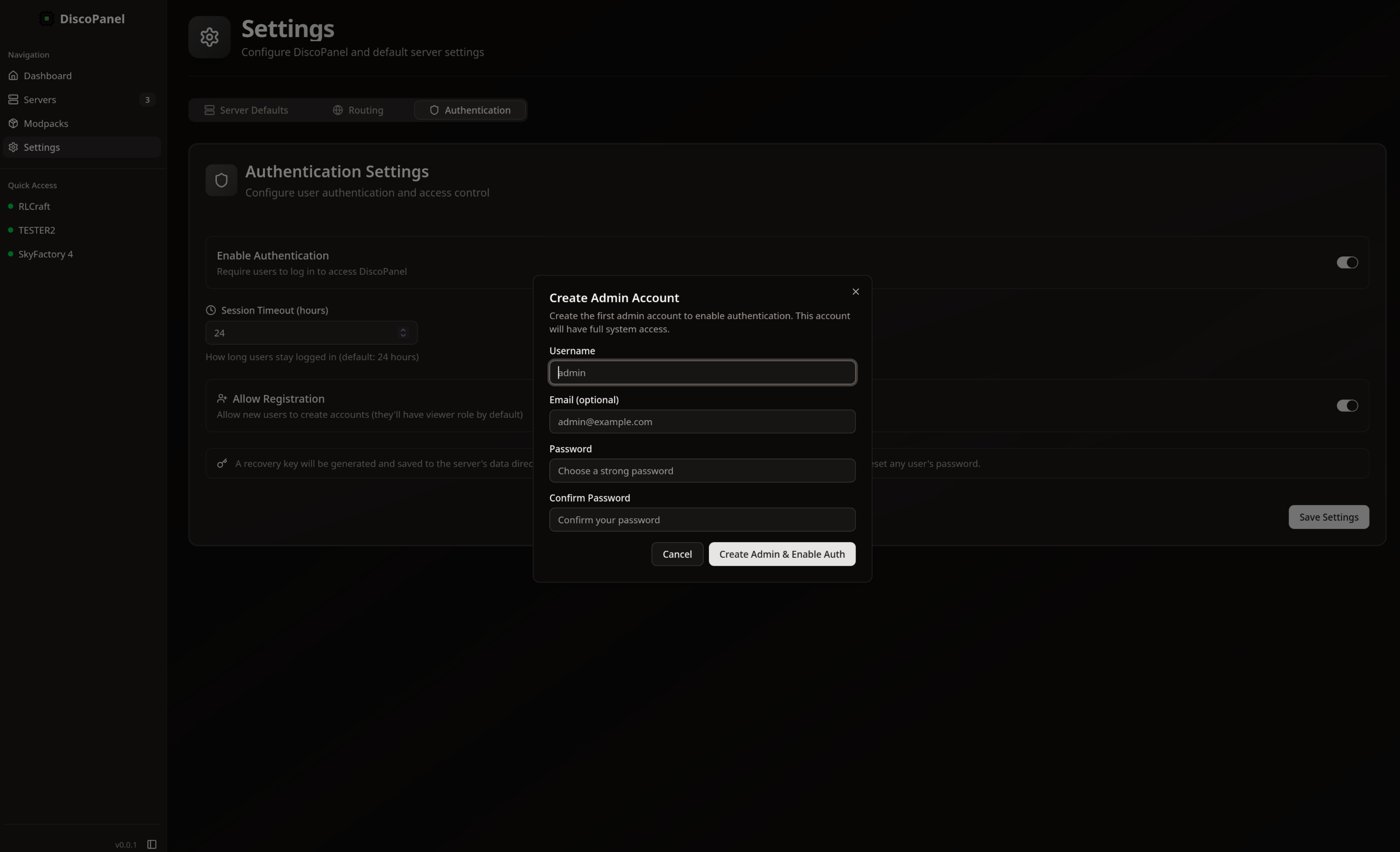Screen dimensions: 1400x852
Task: Click the DiscoPanel logo icon
Action: (x=47, y=19)
